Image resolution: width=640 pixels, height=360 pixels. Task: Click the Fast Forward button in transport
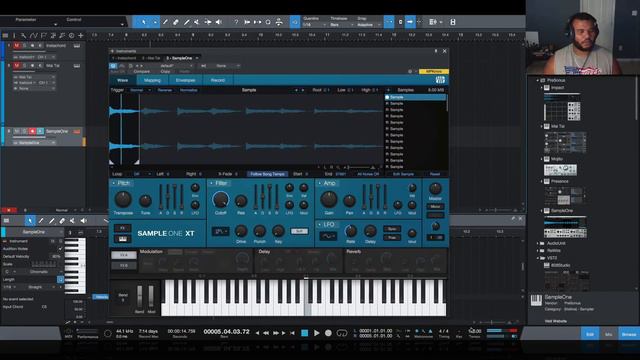click(276, 333)
